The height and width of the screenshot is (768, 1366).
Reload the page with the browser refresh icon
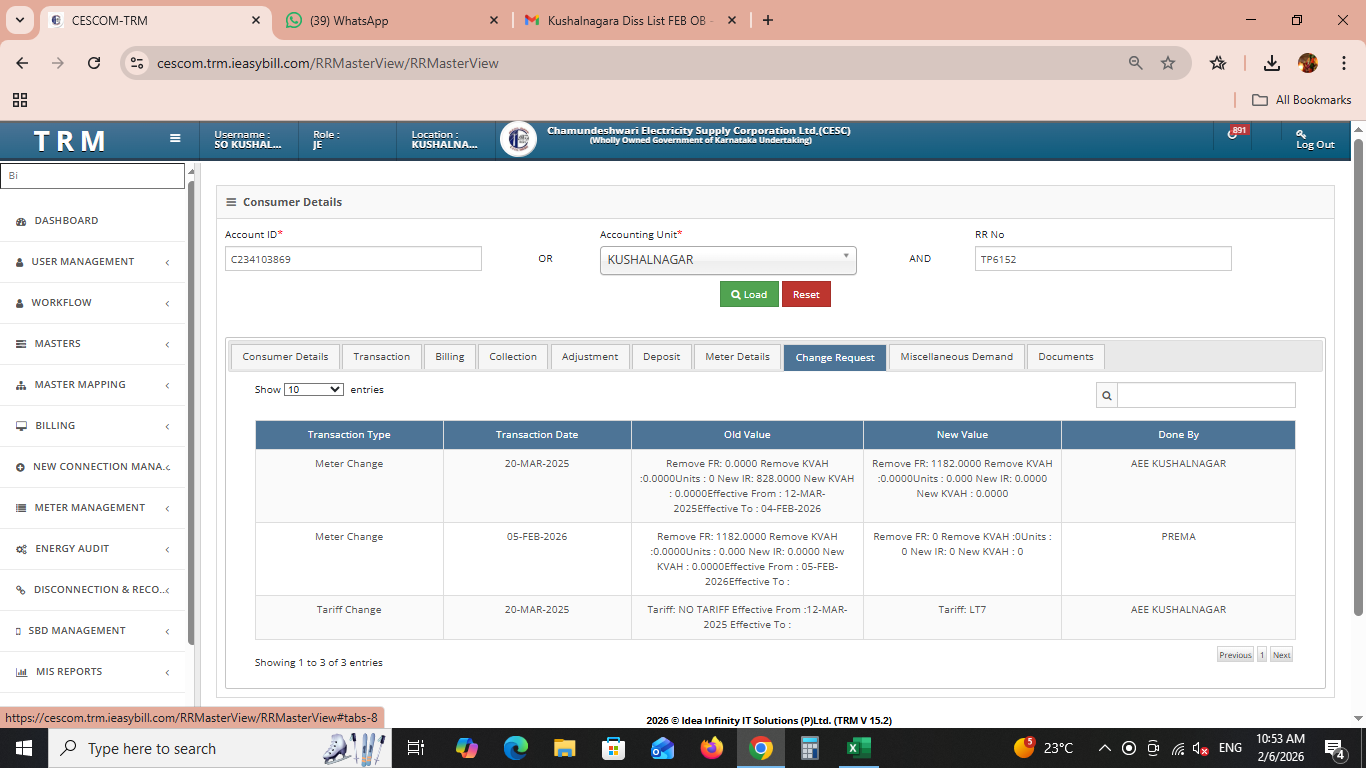pos(94,63)
